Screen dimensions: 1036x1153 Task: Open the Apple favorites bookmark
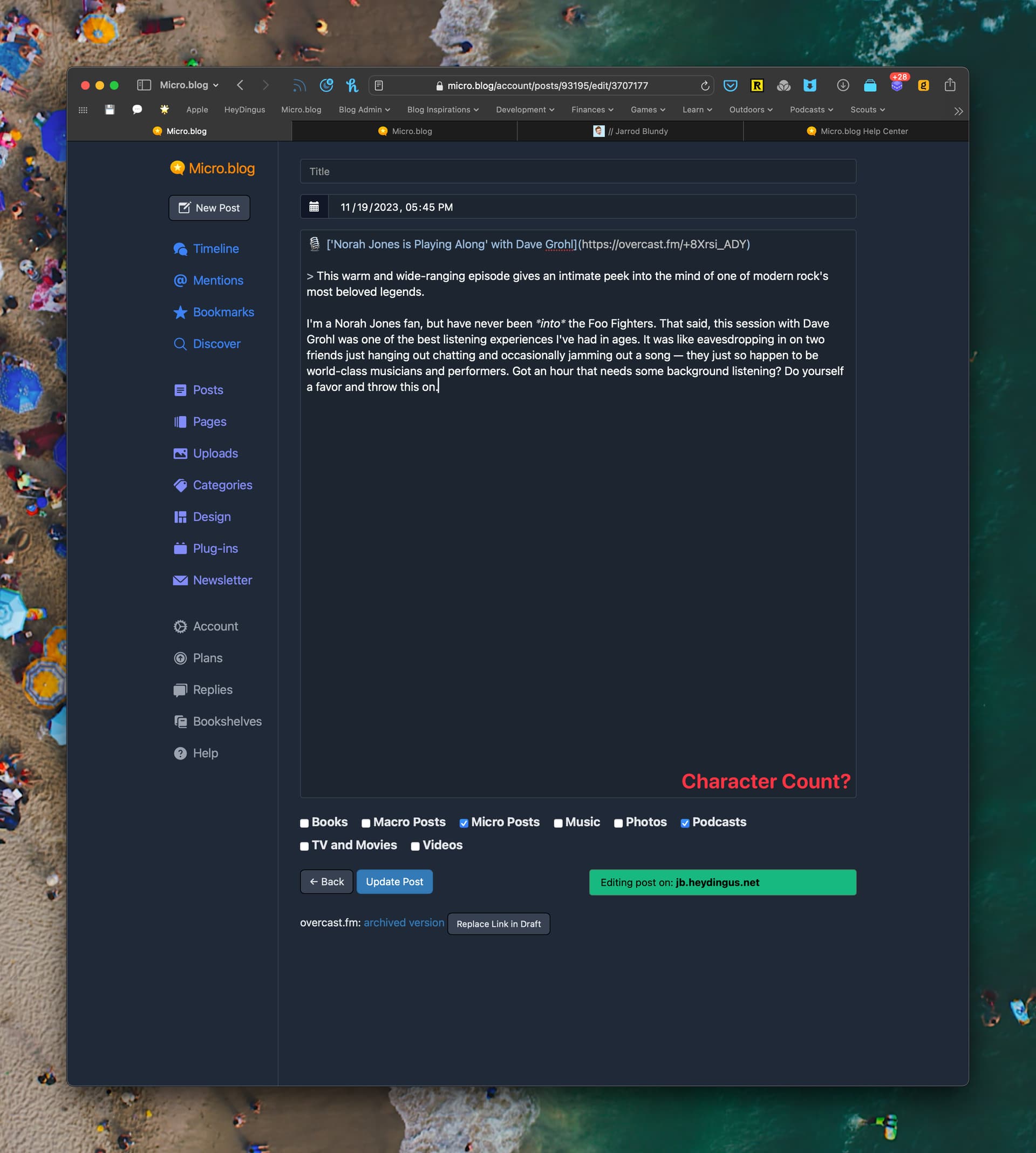pyautogui.click(x=197, y=110)
